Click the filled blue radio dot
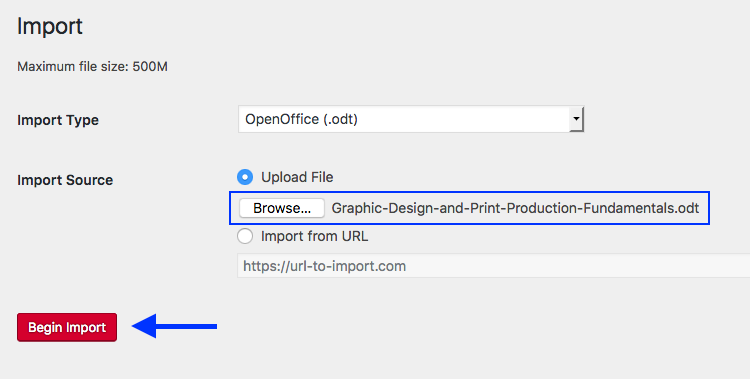The width and height of the screenshot is (750, 379). click(x=245, y=177)
